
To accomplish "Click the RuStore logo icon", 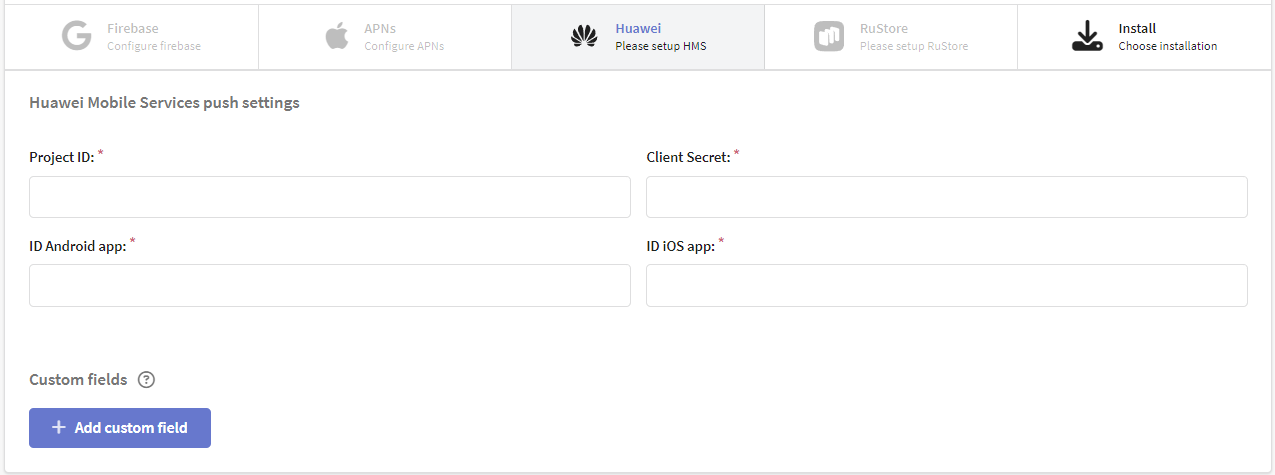I will [829, 37].
